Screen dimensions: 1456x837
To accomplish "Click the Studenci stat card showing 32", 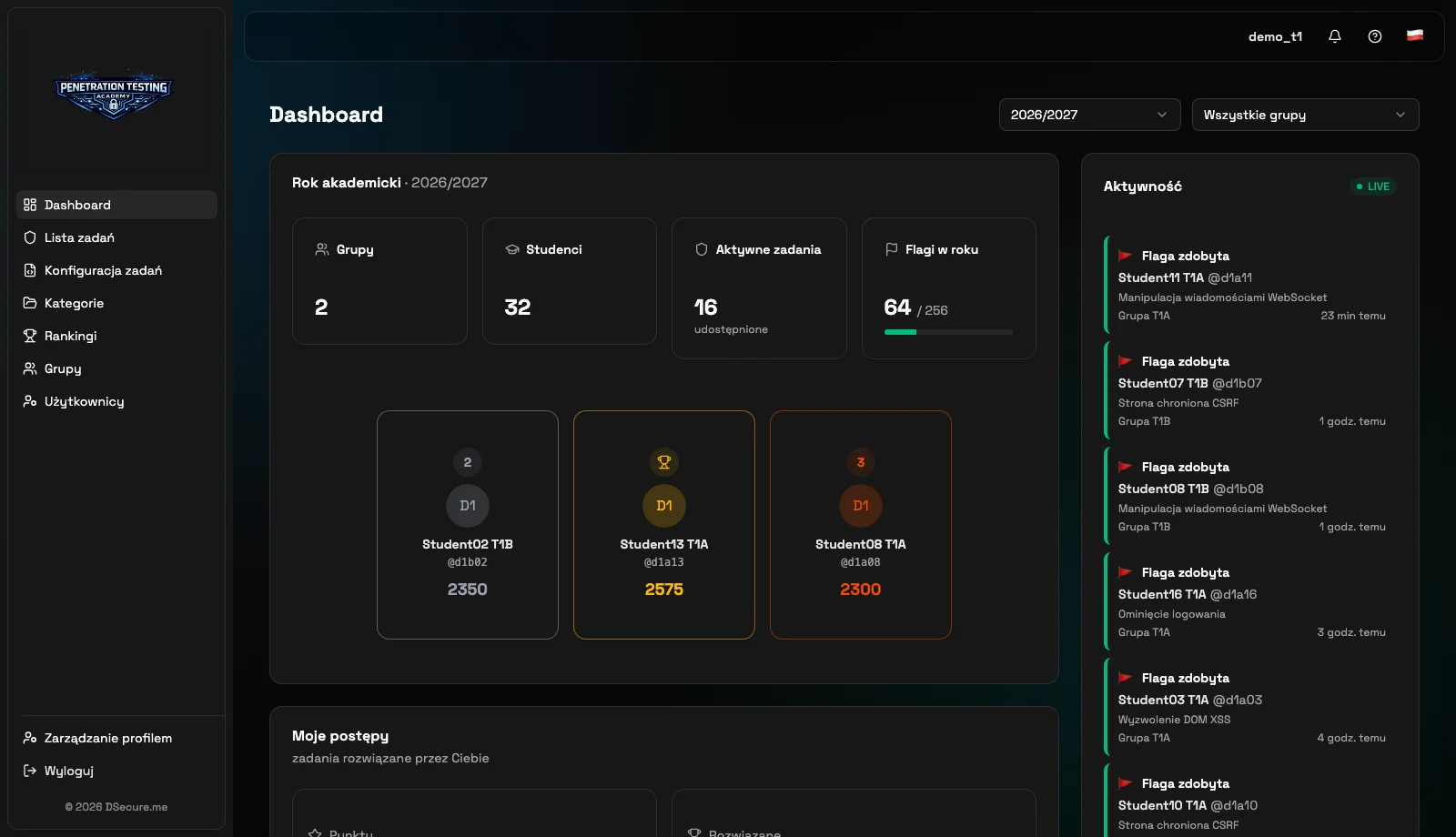I will (x=570, y=281).
